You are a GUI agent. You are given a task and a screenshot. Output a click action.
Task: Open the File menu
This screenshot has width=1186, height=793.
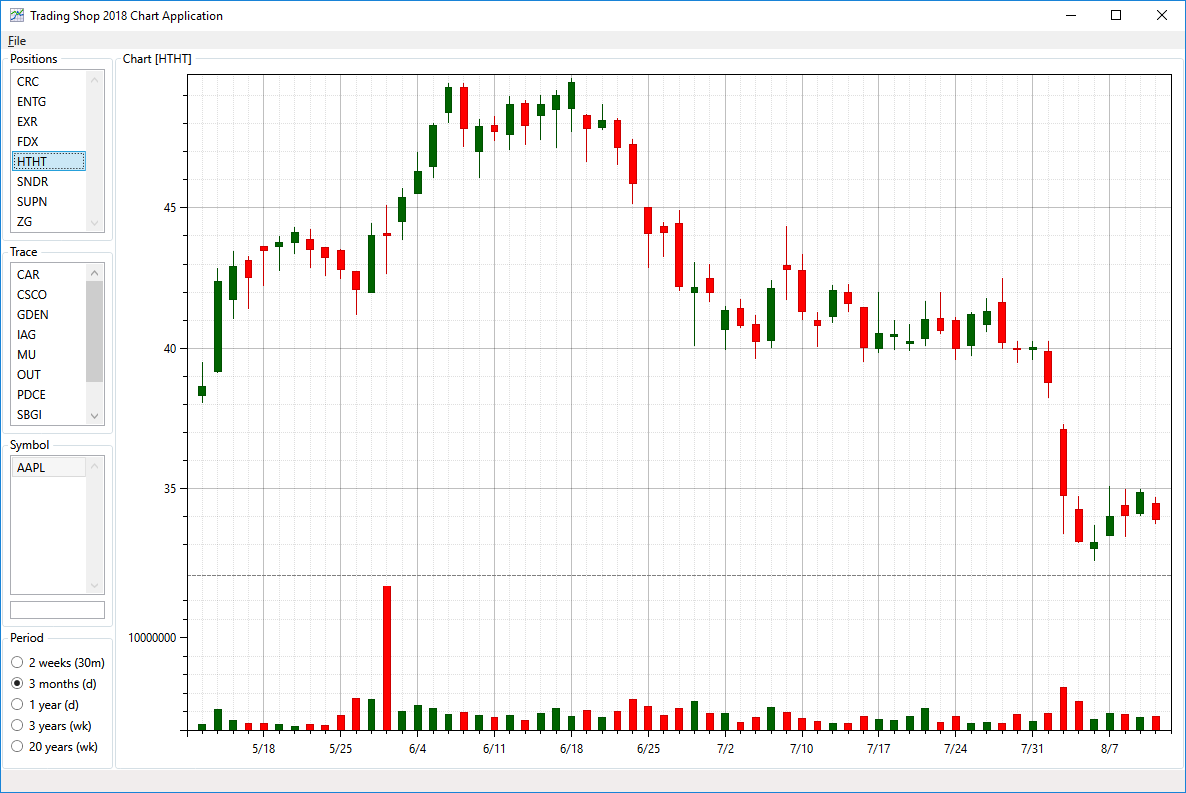click(17, 41)
